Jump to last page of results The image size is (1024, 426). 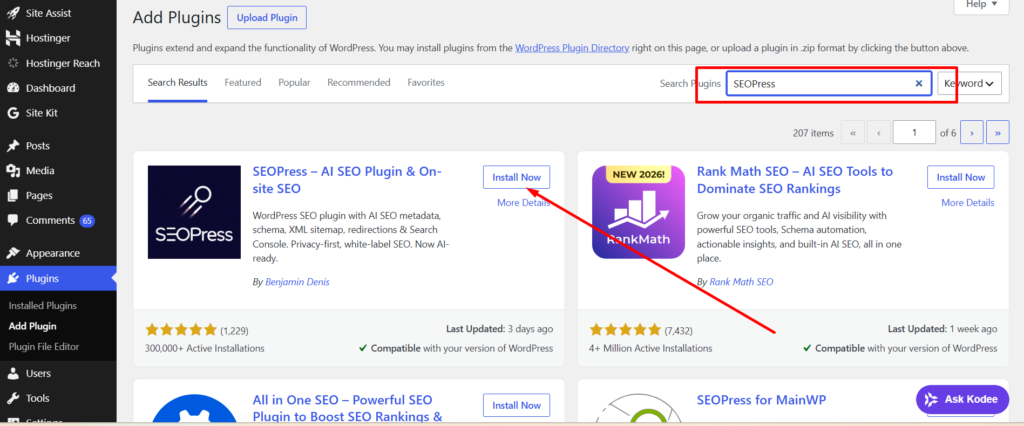point(997,133)
